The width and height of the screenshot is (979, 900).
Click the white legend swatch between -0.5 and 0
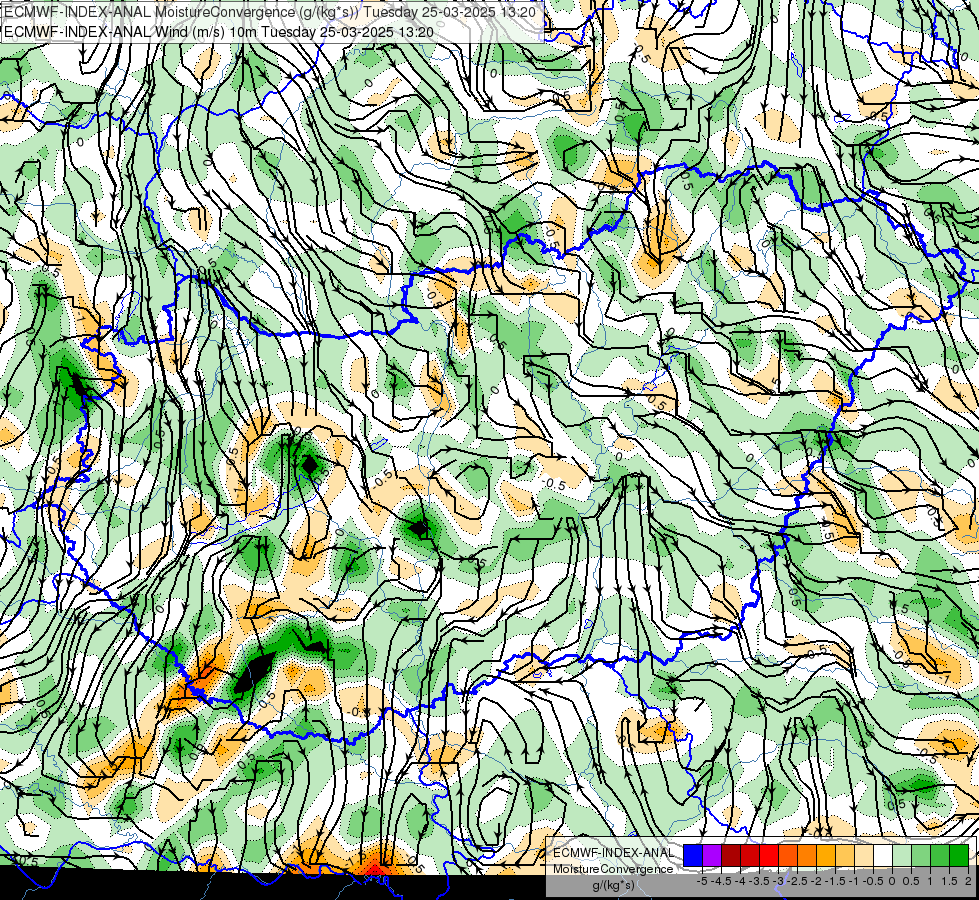pos(883,856)
